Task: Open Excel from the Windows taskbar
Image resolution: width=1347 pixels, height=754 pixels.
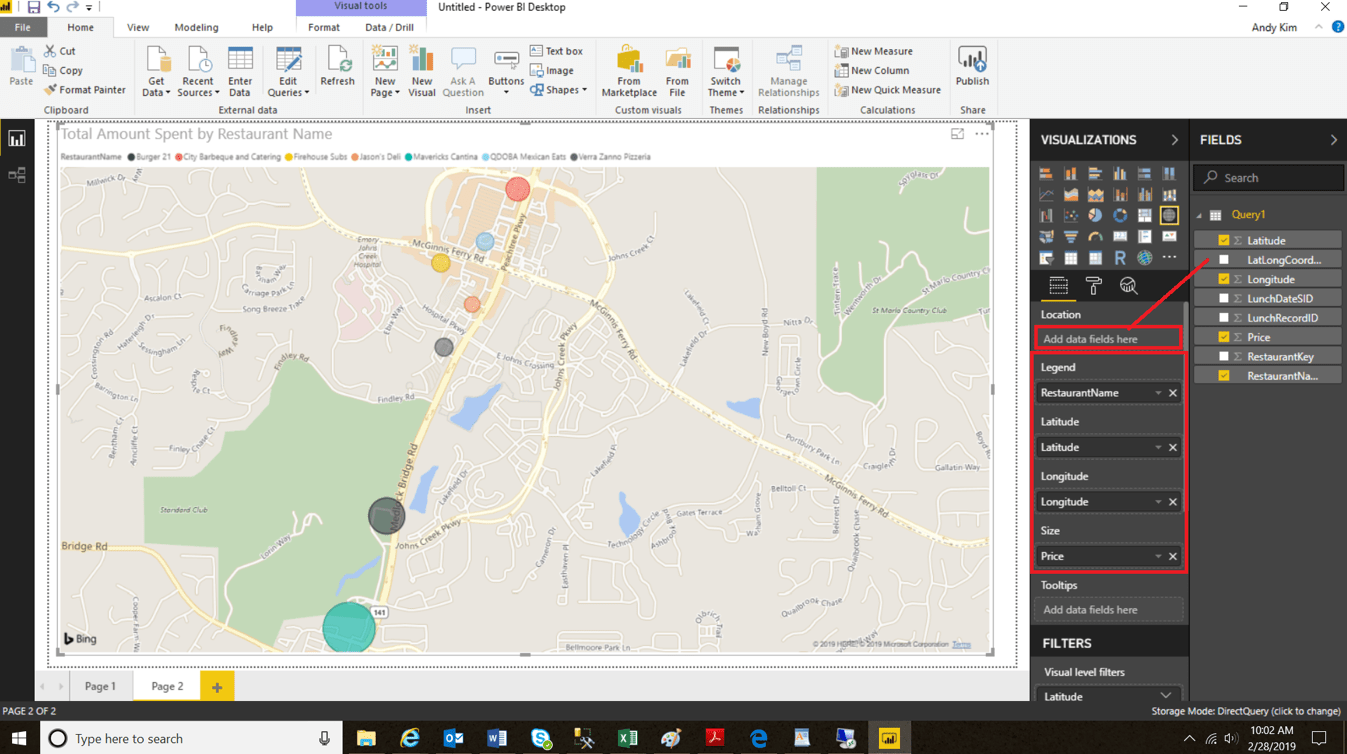Action: click(627, 738)
